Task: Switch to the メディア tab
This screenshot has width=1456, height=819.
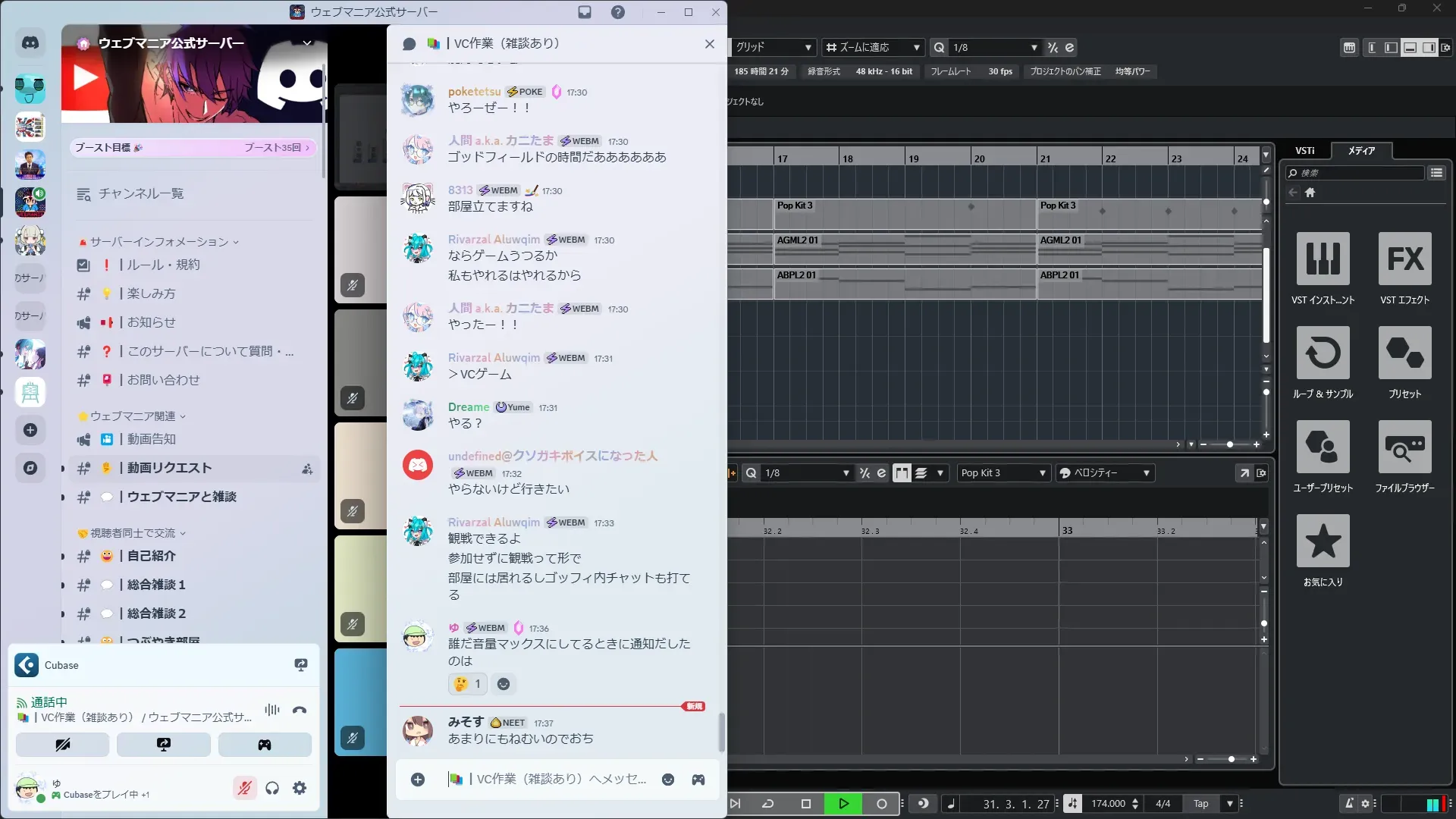Action: click(x=1361, y=151)
